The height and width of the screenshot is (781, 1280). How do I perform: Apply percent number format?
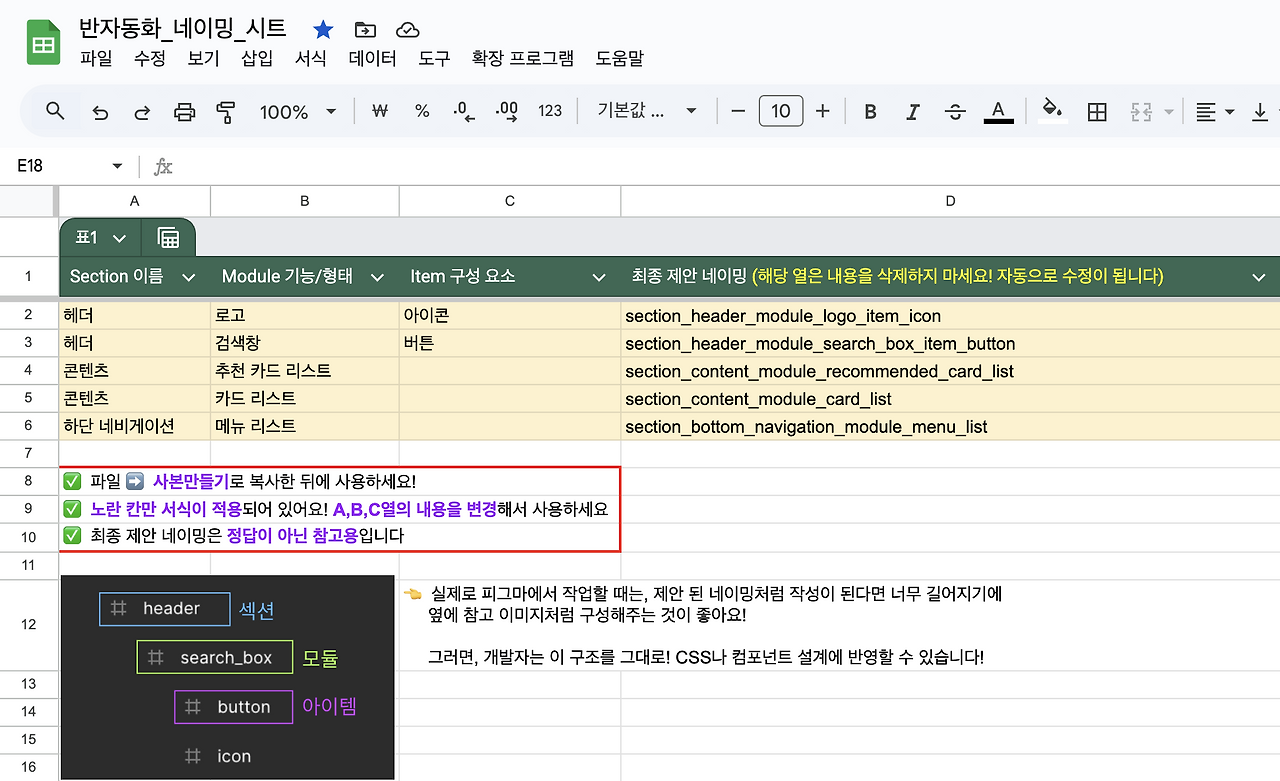tap(422, 111)
